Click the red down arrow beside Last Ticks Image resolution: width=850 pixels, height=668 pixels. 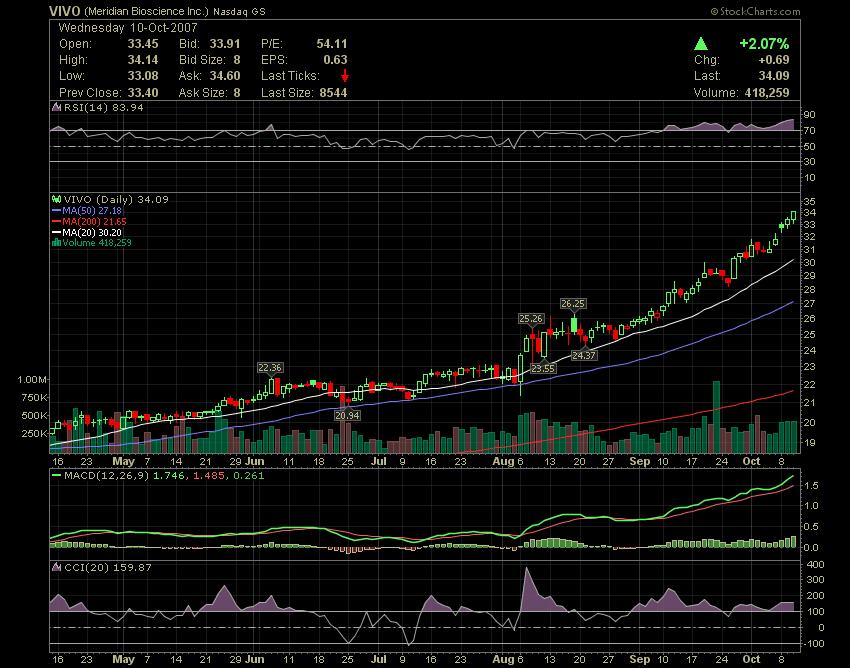pos(345,76)
